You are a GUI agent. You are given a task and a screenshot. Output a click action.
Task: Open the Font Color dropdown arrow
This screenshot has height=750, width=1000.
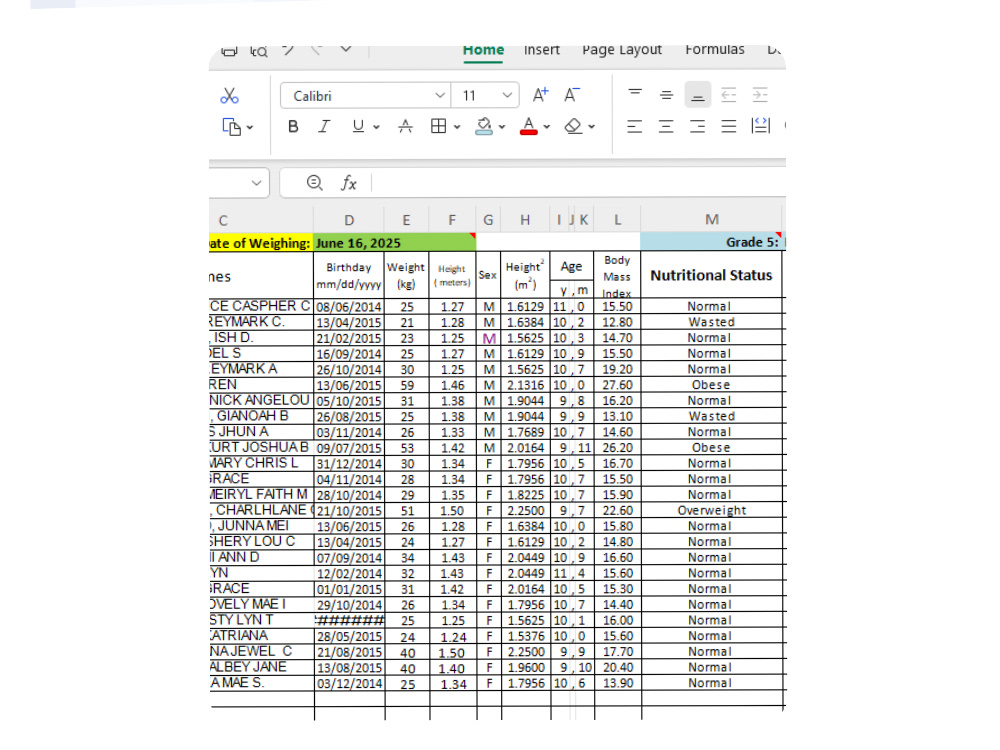pyautogui.click(x=547, y=127)
